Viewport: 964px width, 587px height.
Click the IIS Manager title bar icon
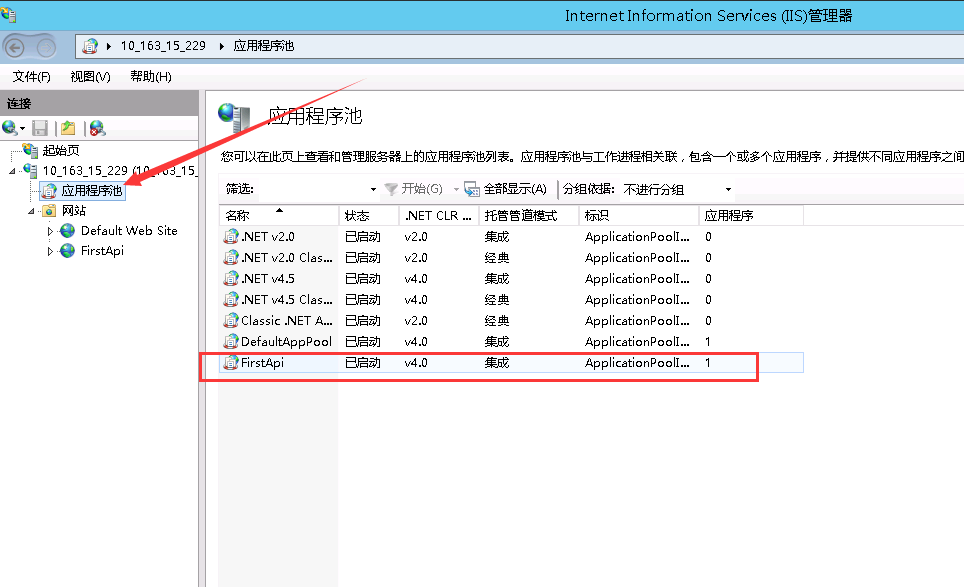click(x=9, y=14)
